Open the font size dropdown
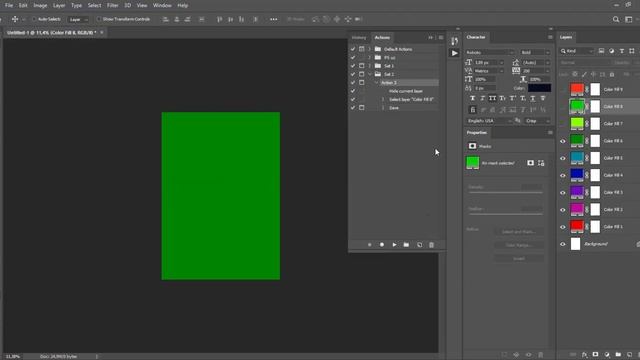Image resolution: width=640 pixels, height=360 pixels. (x=489, y=62)
